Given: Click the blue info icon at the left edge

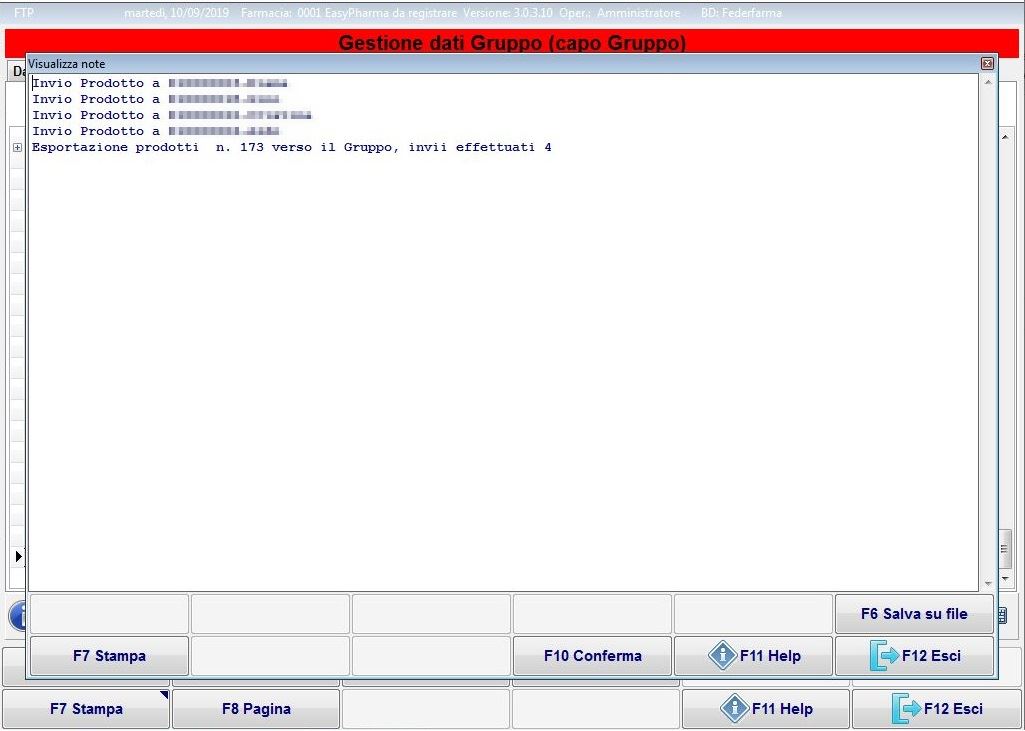Looking at the screenshot, I should pyautogui.click(x=17, y=614).
